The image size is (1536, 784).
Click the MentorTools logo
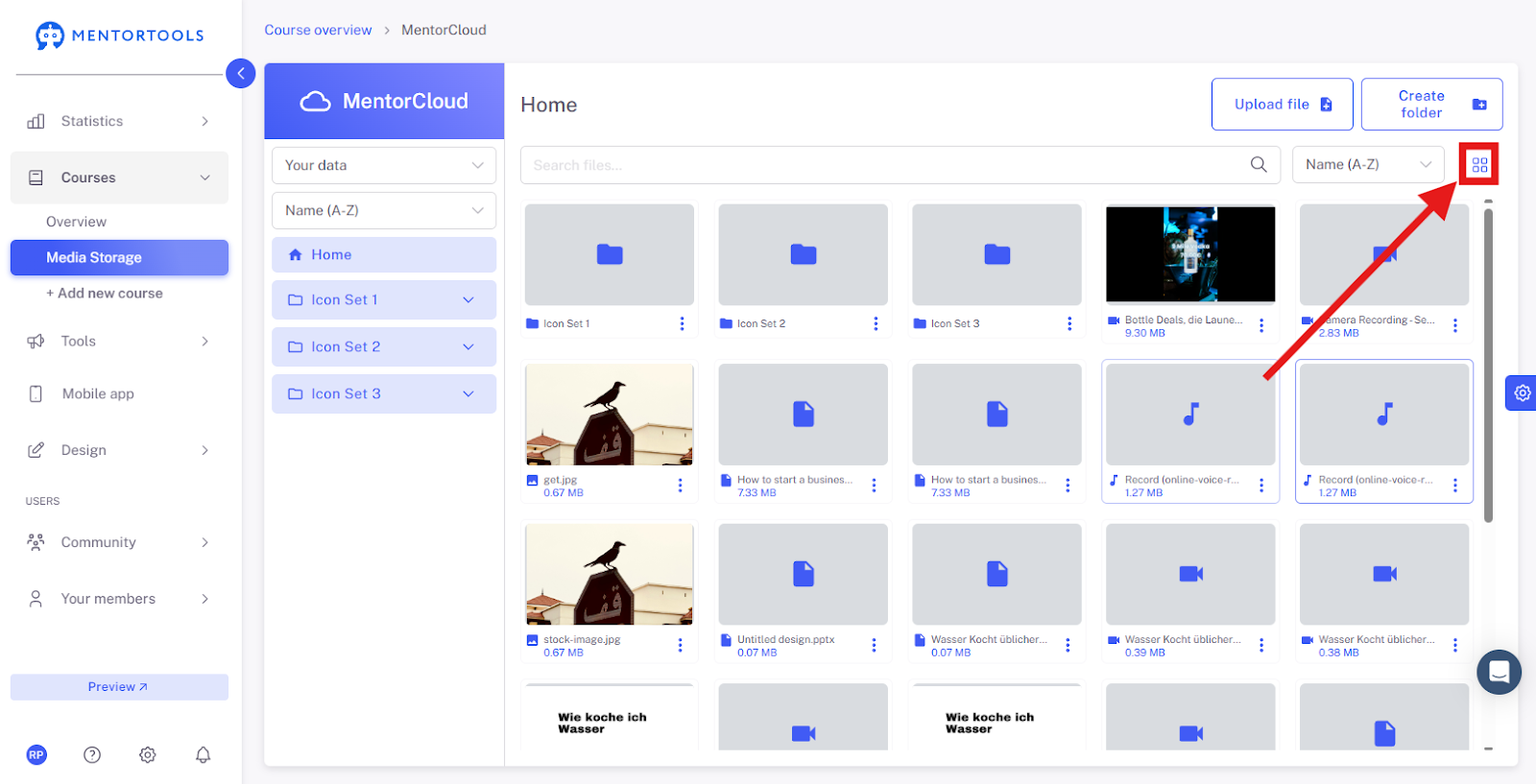(x=120, y=36)
